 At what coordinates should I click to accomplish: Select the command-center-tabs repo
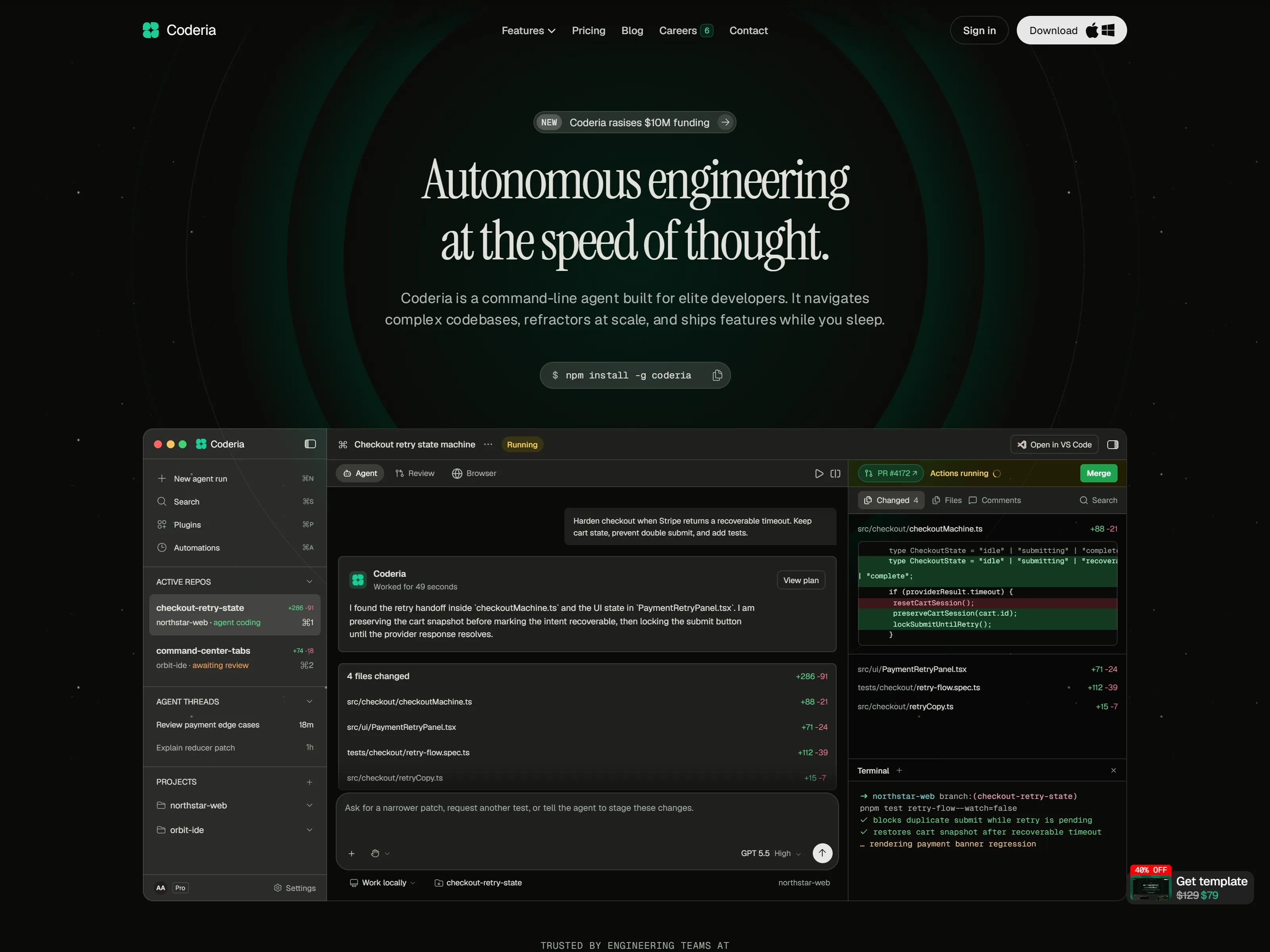coord(235,658)
